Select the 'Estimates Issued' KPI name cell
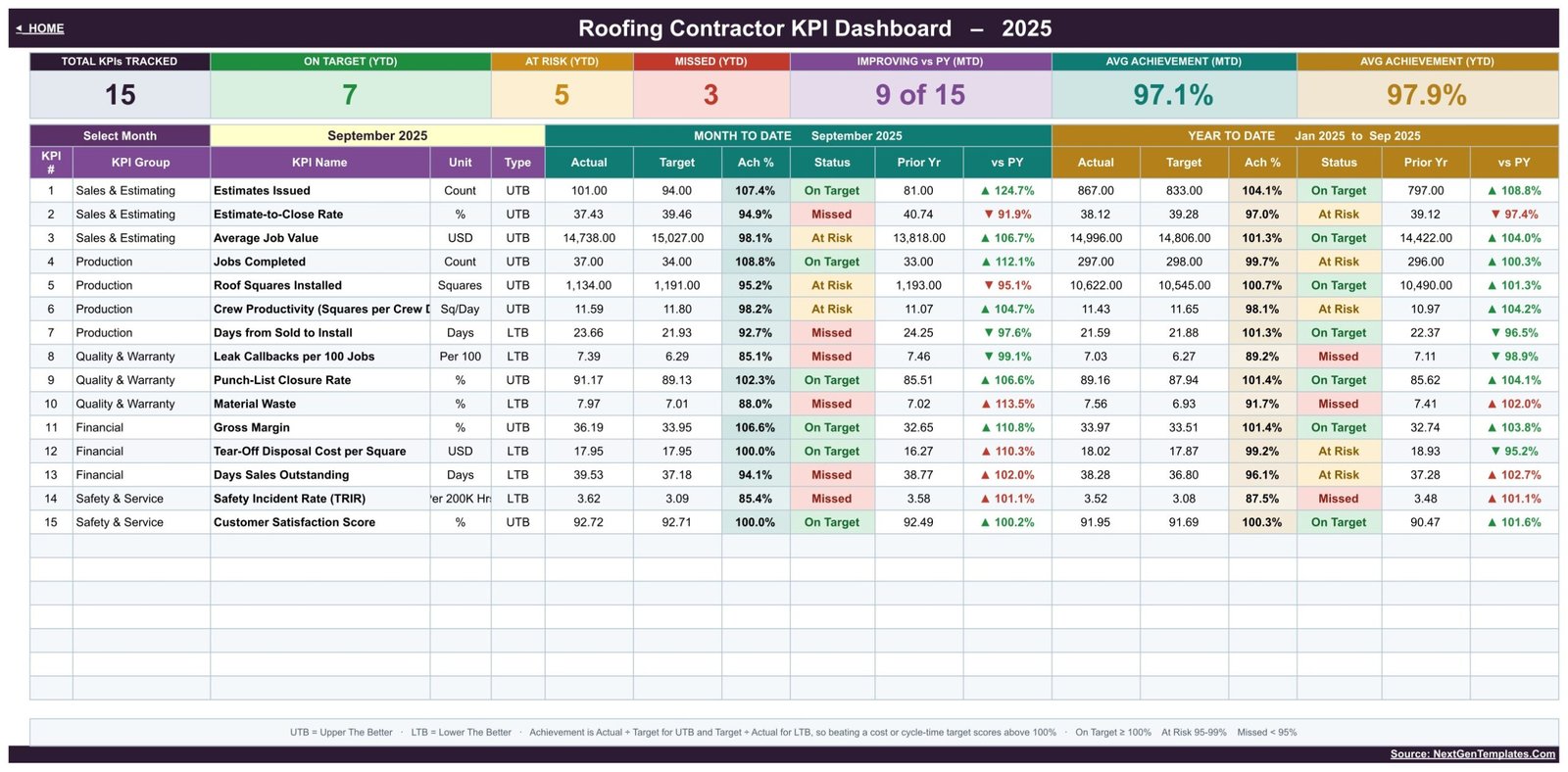The width and height of the screenshot is (1568, 772). pos(319,191)
